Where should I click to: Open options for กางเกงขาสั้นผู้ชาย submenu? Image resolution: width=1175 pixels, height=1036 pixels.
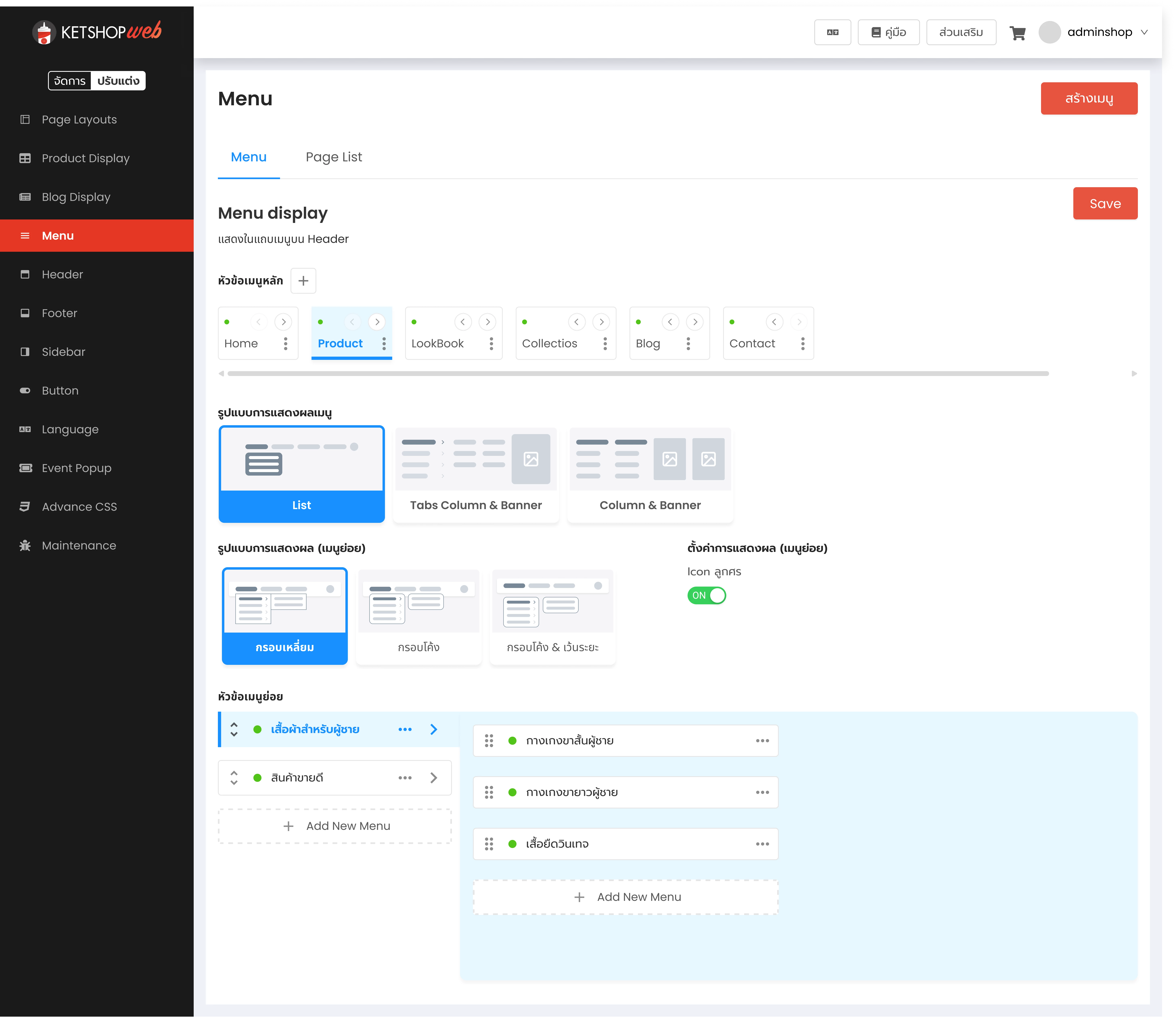pos(762,741)
